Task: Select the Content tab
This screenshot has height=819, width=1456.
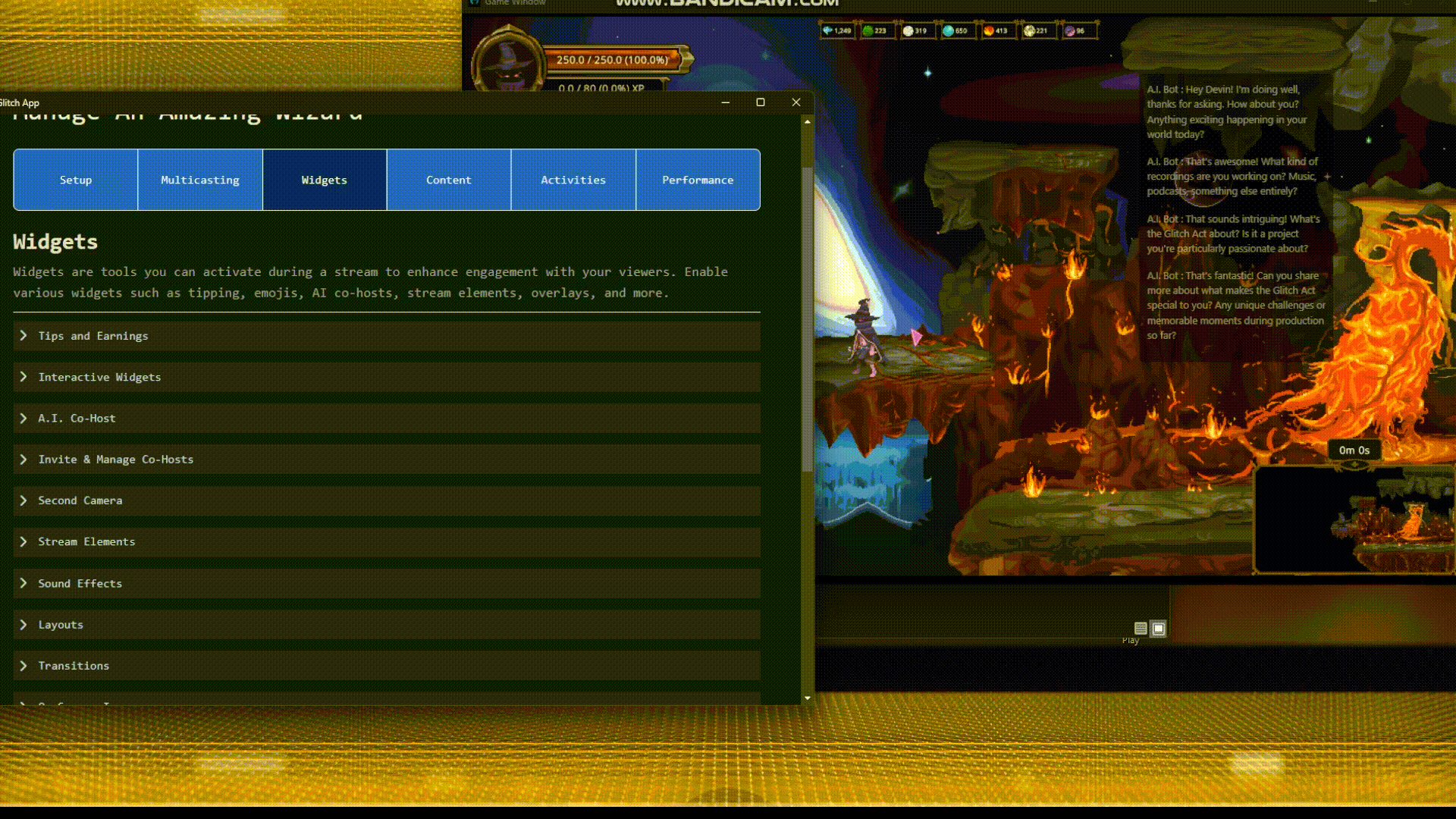Action: [x=448, y=180]
